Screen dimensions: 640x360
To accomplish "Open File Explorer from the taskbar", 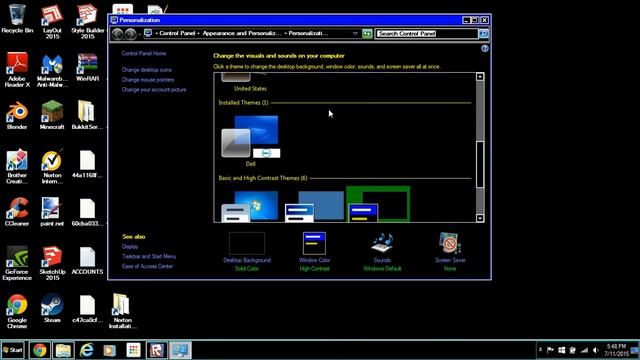I will tap(63, 350).
